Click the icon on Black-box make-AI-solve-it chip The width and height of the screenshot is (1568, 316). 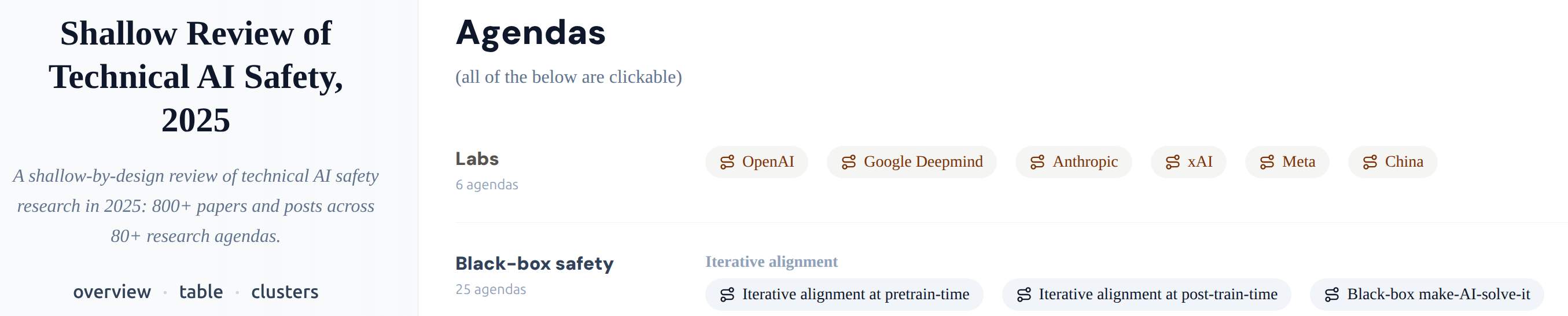[1332, 295]
